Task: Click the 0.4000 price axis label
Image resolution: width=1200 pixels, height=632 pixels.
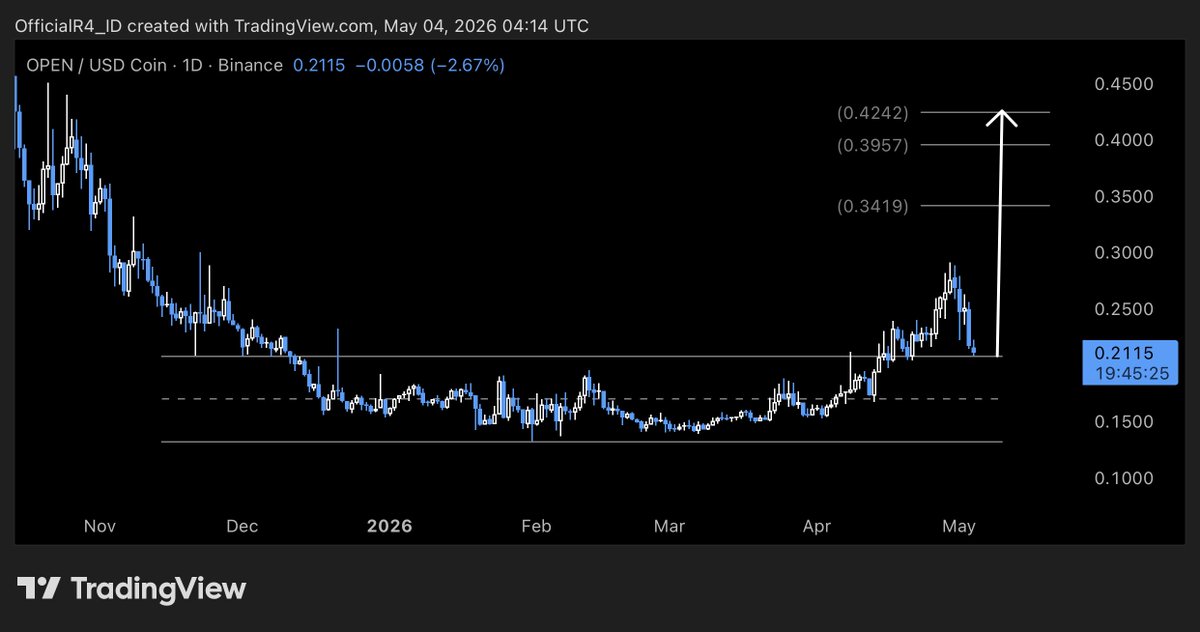Action: (x=1124, y=140)
